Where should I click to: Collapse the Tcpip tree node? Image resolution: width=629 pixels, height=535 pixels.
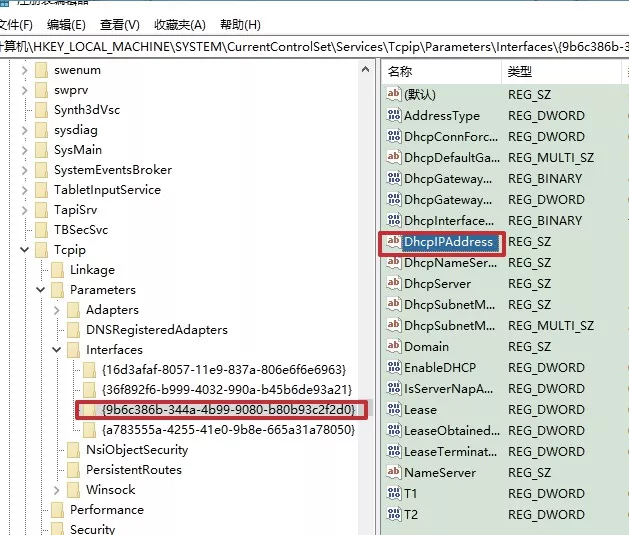25,250
